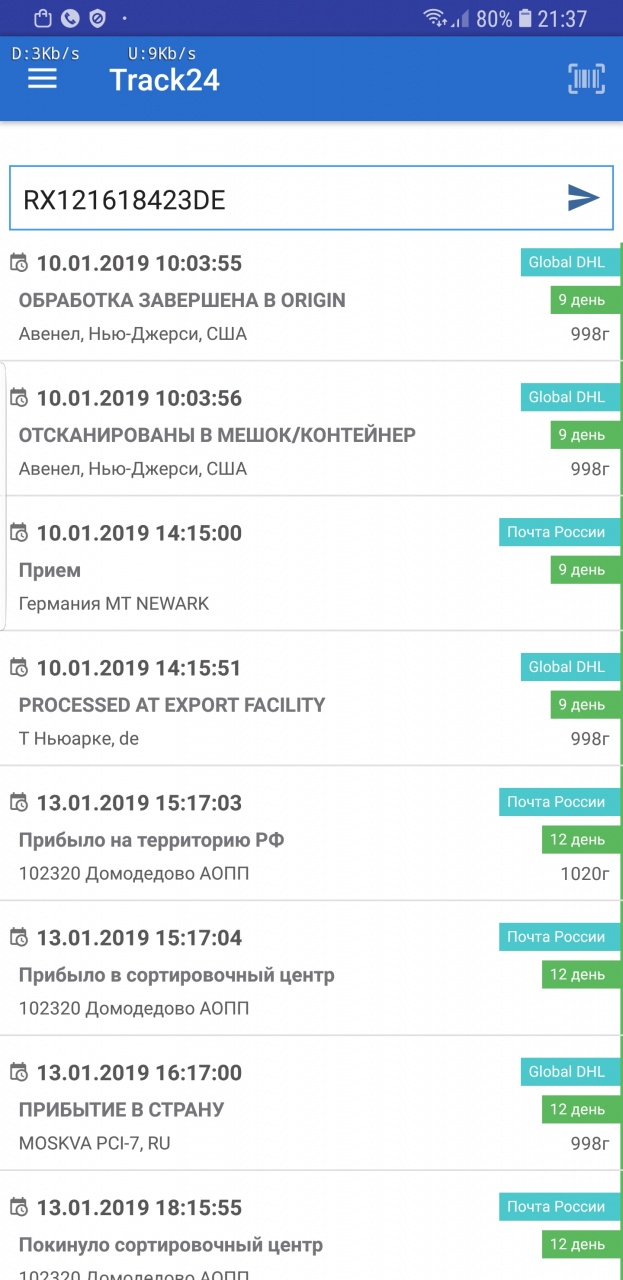Select Global DHL tag on first event
The image size is (623, 1280).
point(566,263)
